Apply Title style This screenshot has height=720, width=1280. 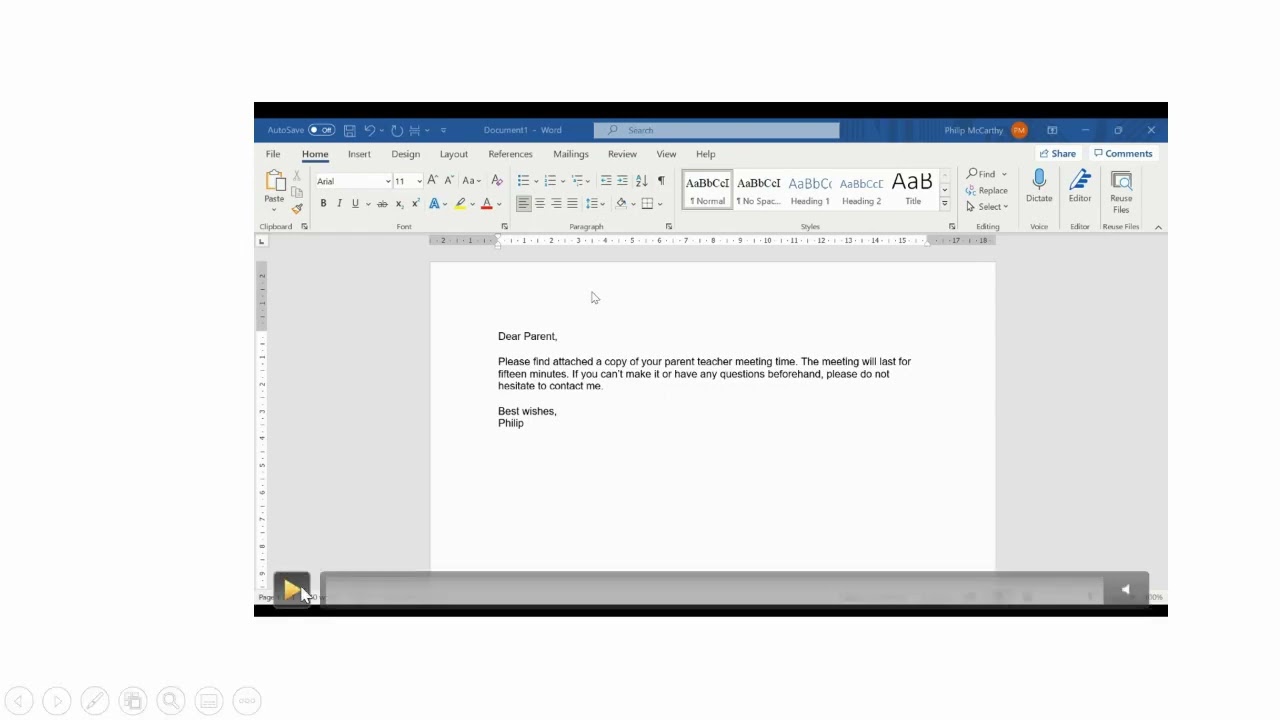[x=913, y=189]
